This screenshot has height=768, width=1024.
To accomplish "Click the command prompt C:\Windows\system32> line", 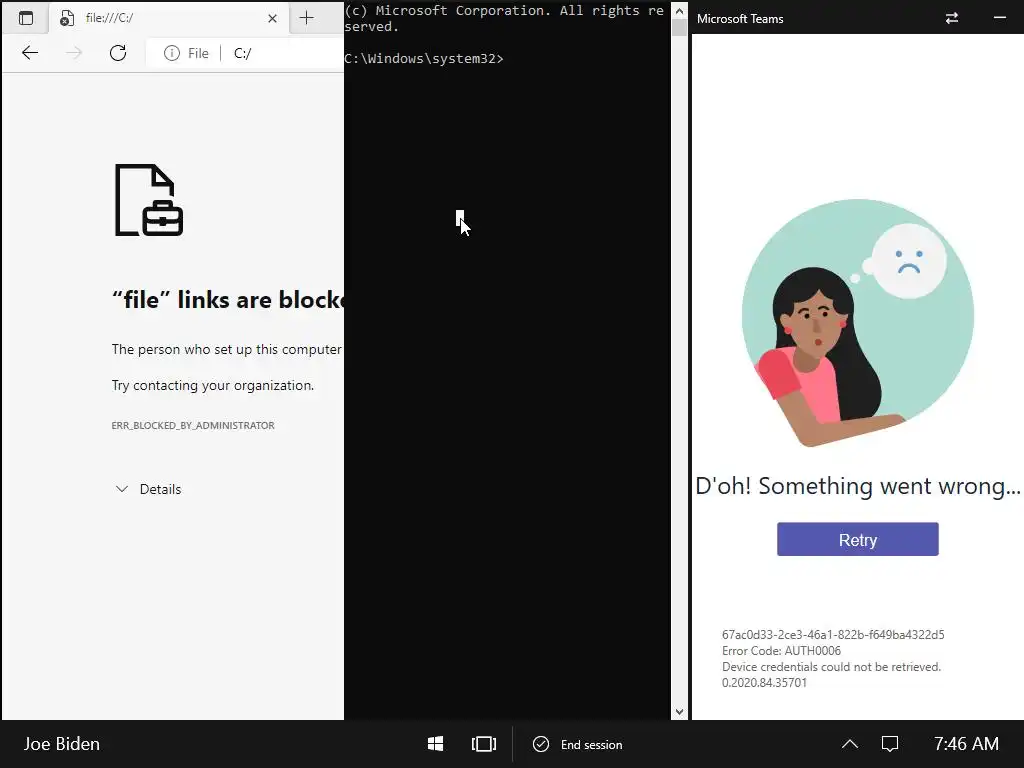I will tap(424, 59).
